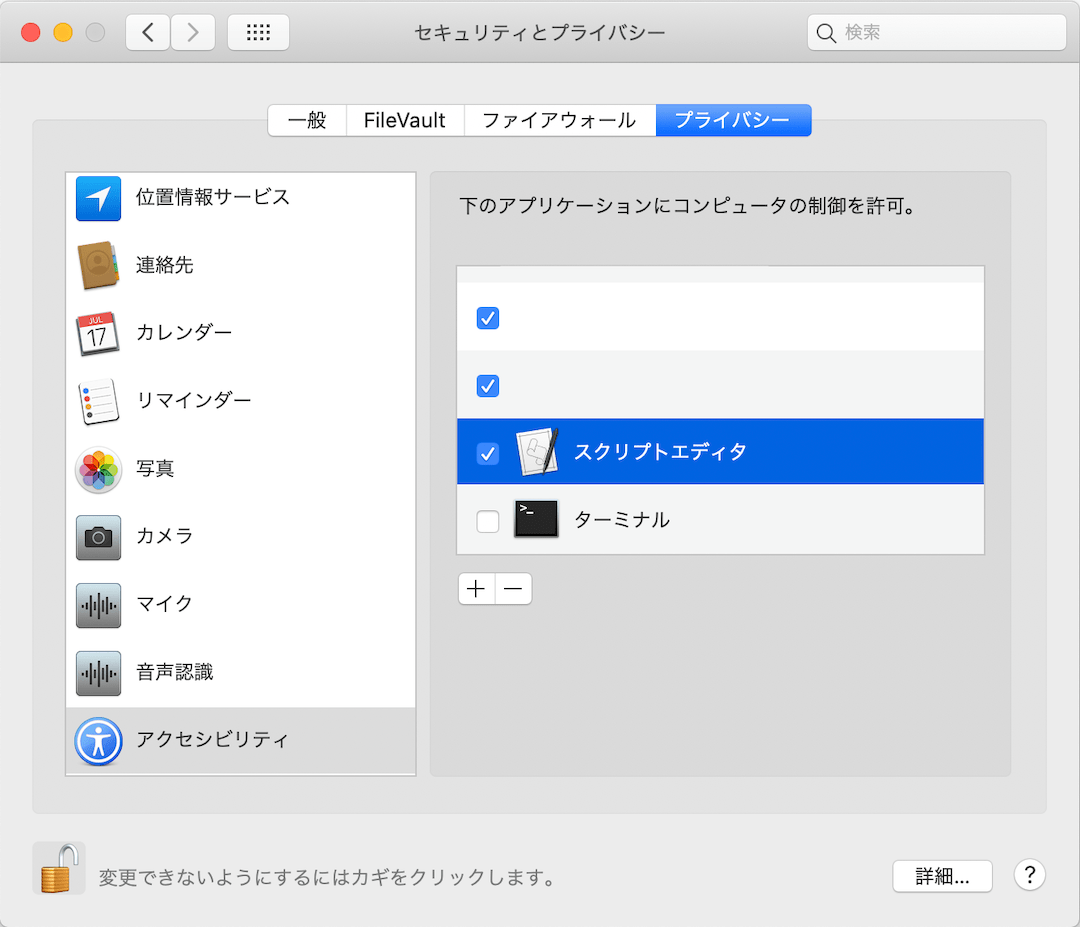Uncheck the topmost app permission checkbox
1080x927 pixels.
(x=487, y=318)
